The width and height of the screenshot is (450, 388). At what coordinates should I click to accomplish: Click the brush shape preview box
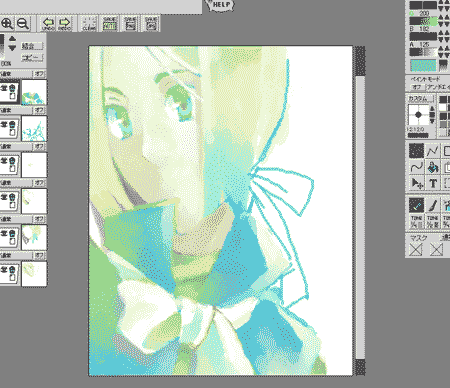coord(419,115)
